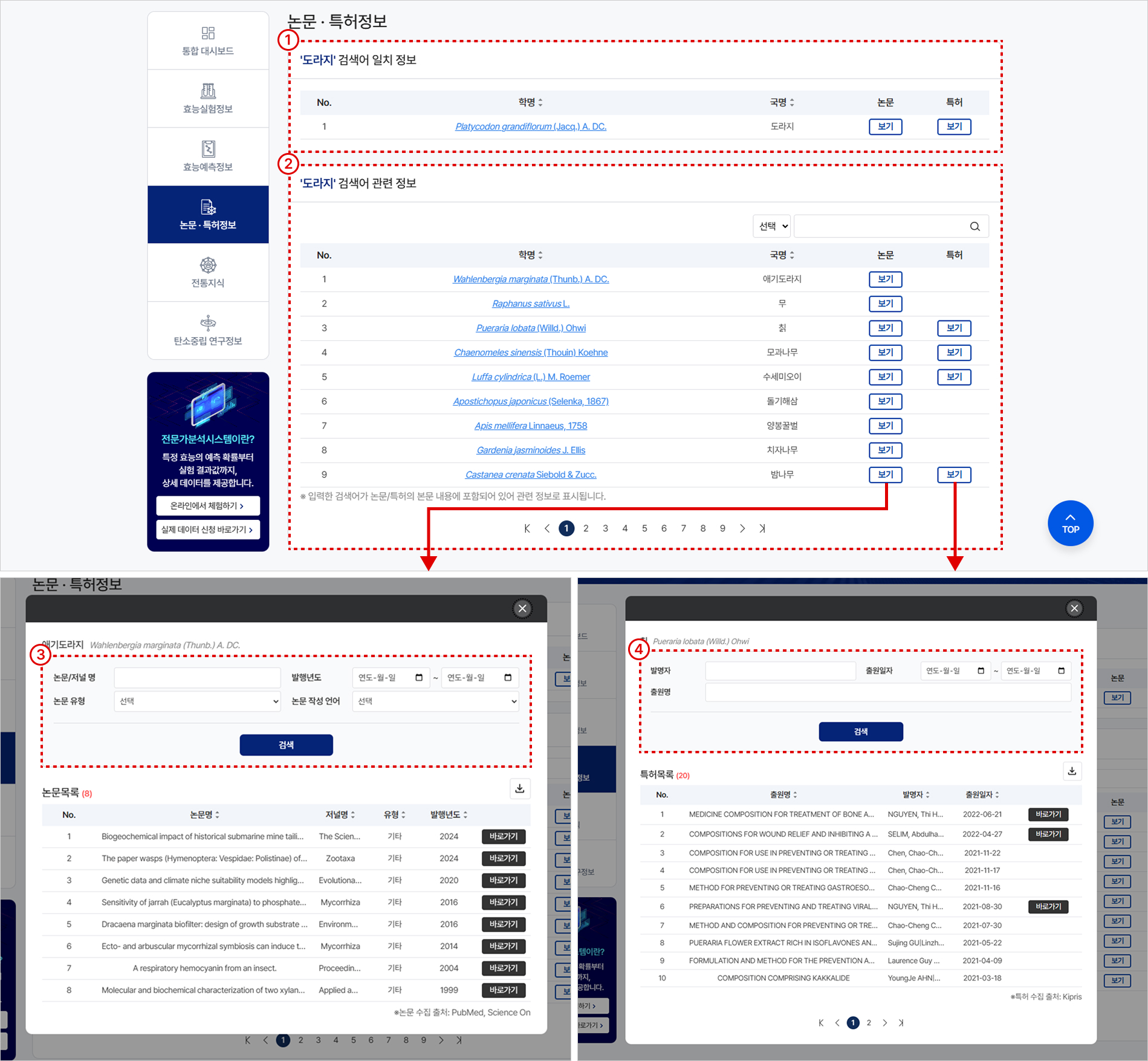1148x1061 pixels.
Task: Sort the paper list by 발행년도
Action: 449,815
